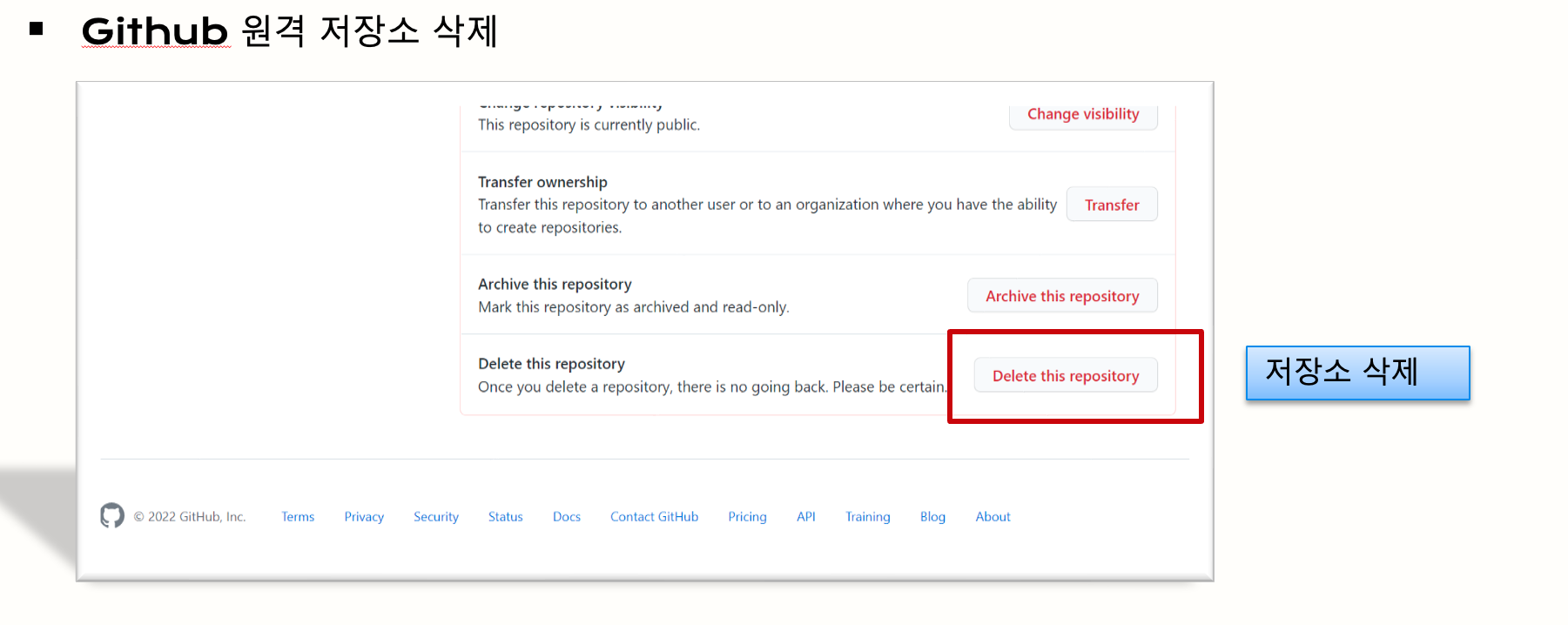Select the bold 'Archive this repository' heading
This screenshot has width=1568, height=625.
point(555,285)
